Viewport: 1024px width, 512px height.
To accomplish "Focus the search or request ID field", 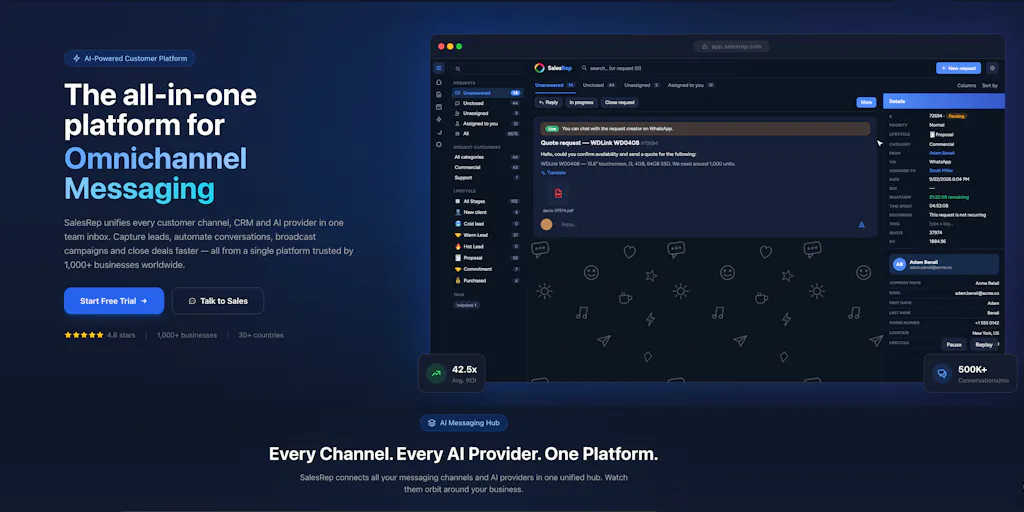I will point(658,68).
